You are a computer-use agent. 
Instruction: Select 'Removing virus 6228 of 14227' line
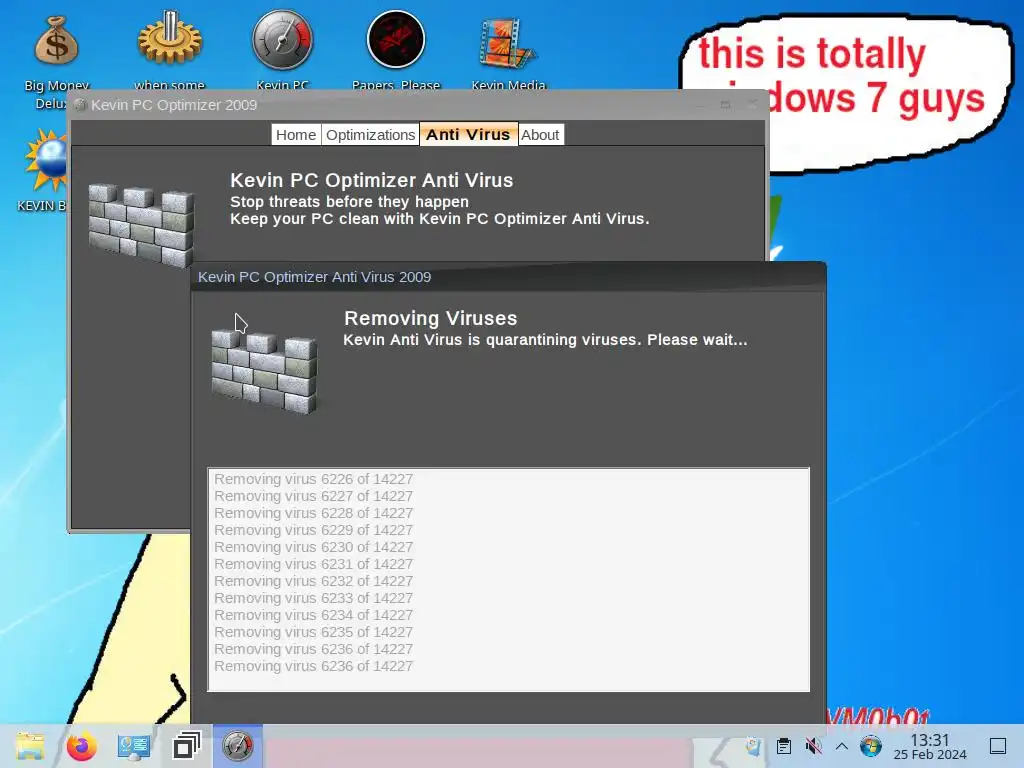313,513
